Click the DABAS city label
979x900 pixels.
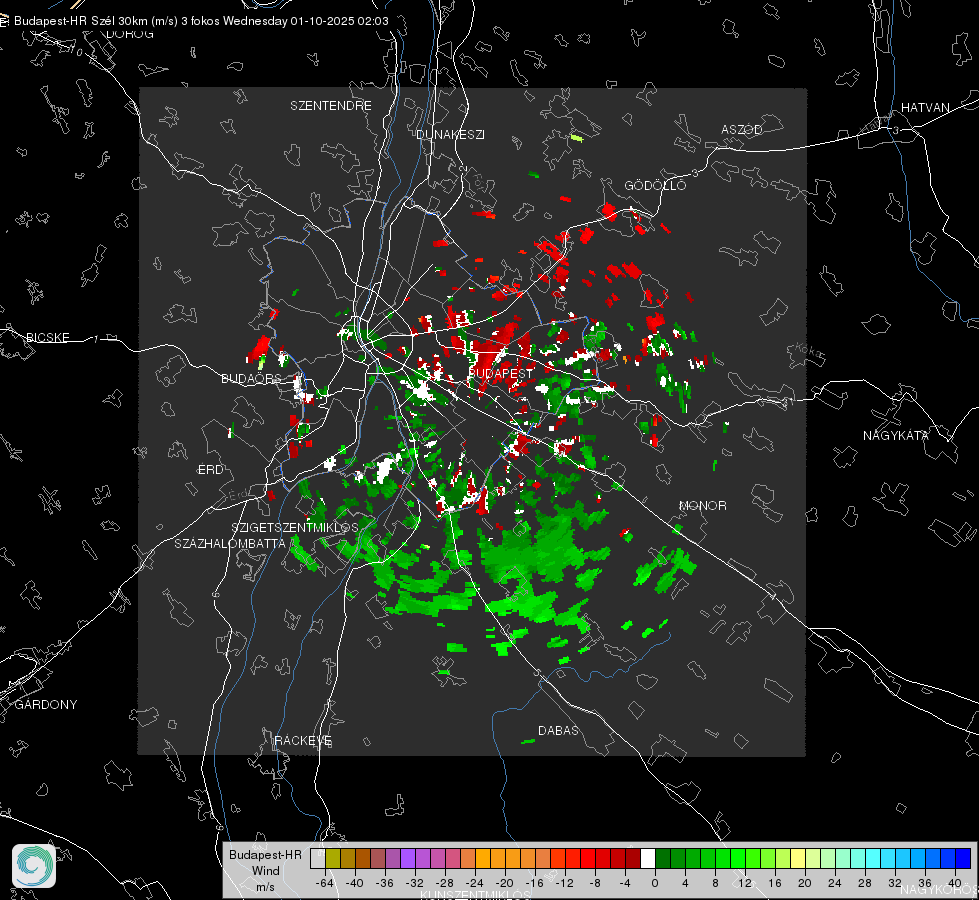point(558,730)
